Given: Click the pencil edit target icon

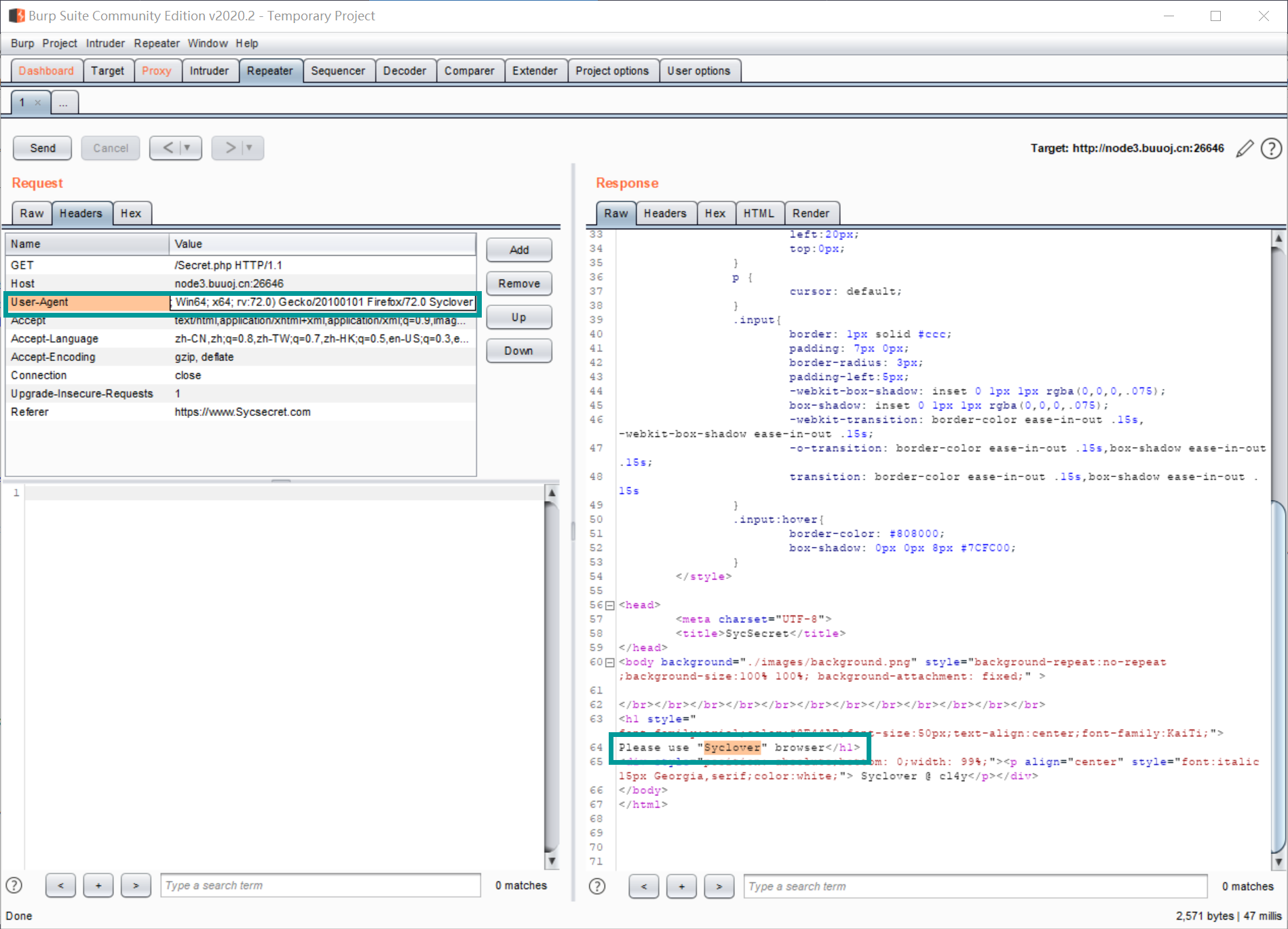Looking at the screenshot, I should tap(1245, 149).
